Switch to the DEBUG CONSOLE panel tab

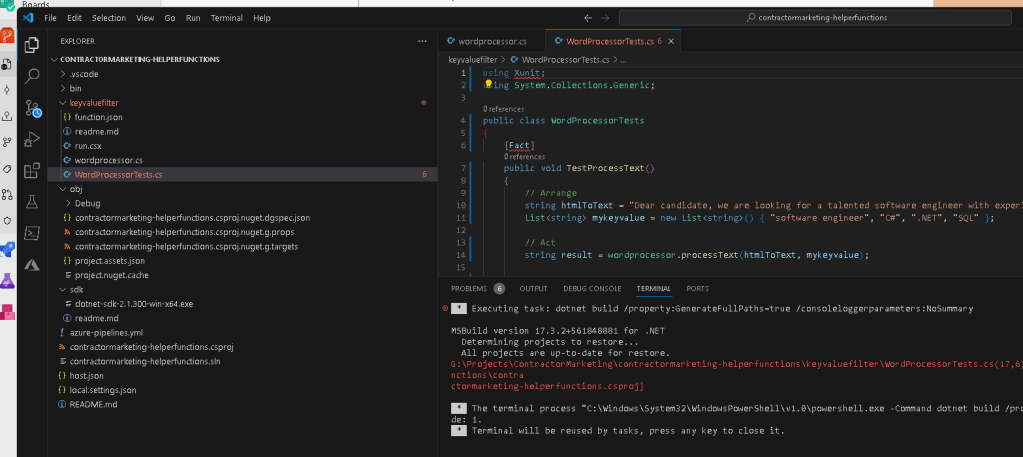(592, 289)
